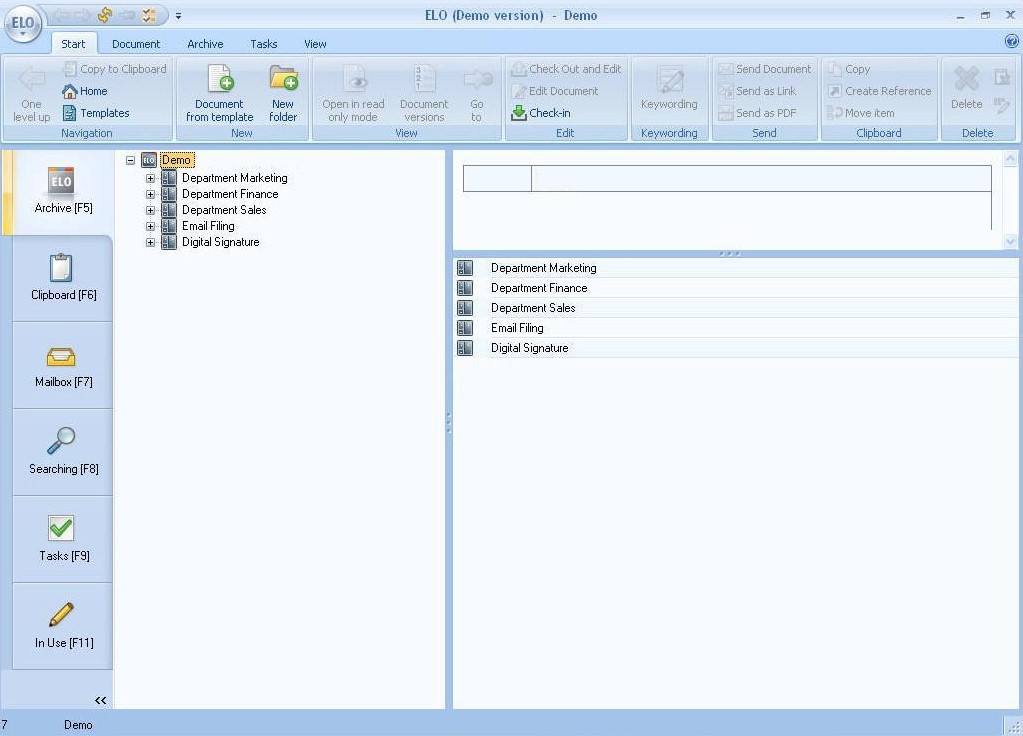Click the Go to icon in the View group

point(477,93)
